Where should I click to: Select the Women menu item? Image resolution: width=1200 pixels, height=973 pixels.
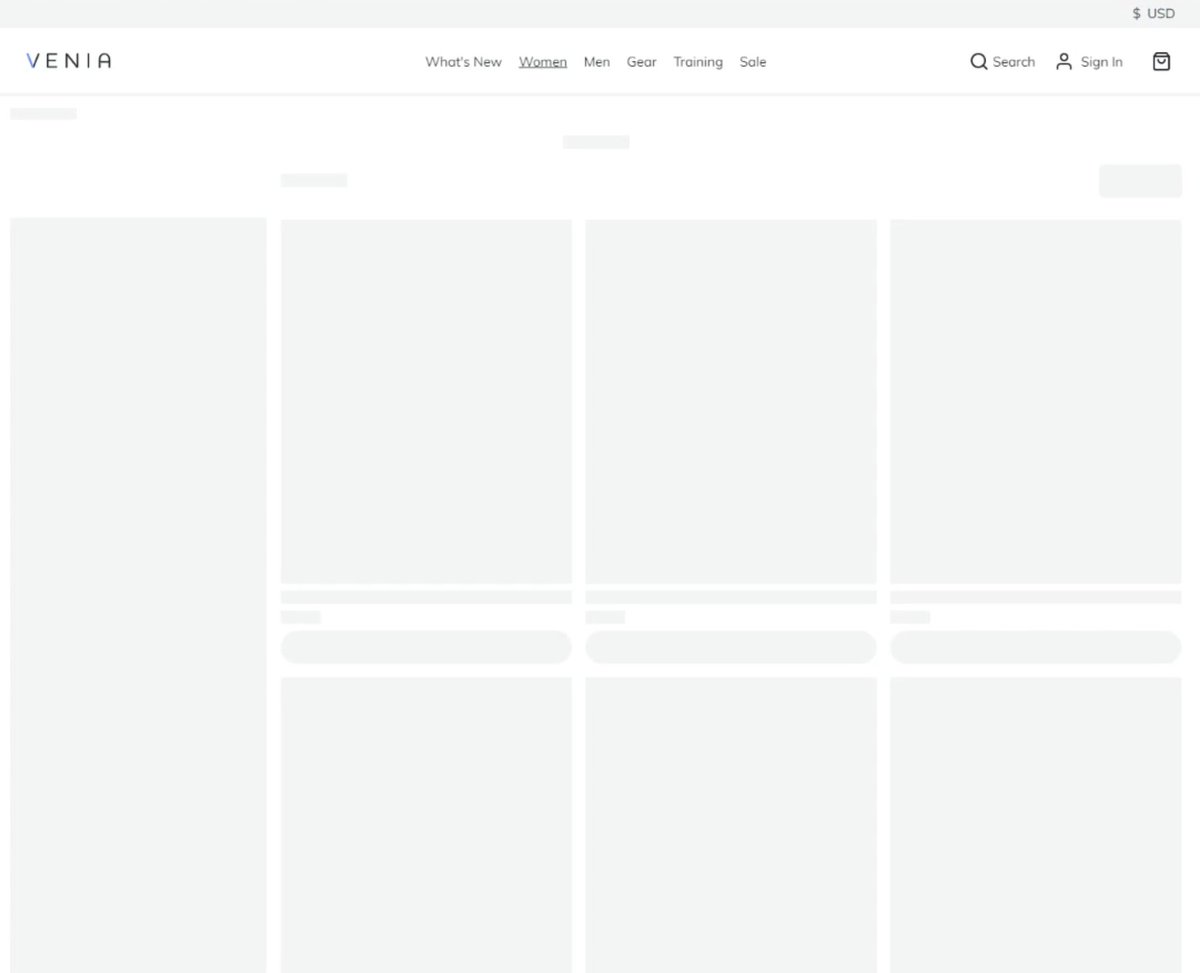click(x=543, y=62)
